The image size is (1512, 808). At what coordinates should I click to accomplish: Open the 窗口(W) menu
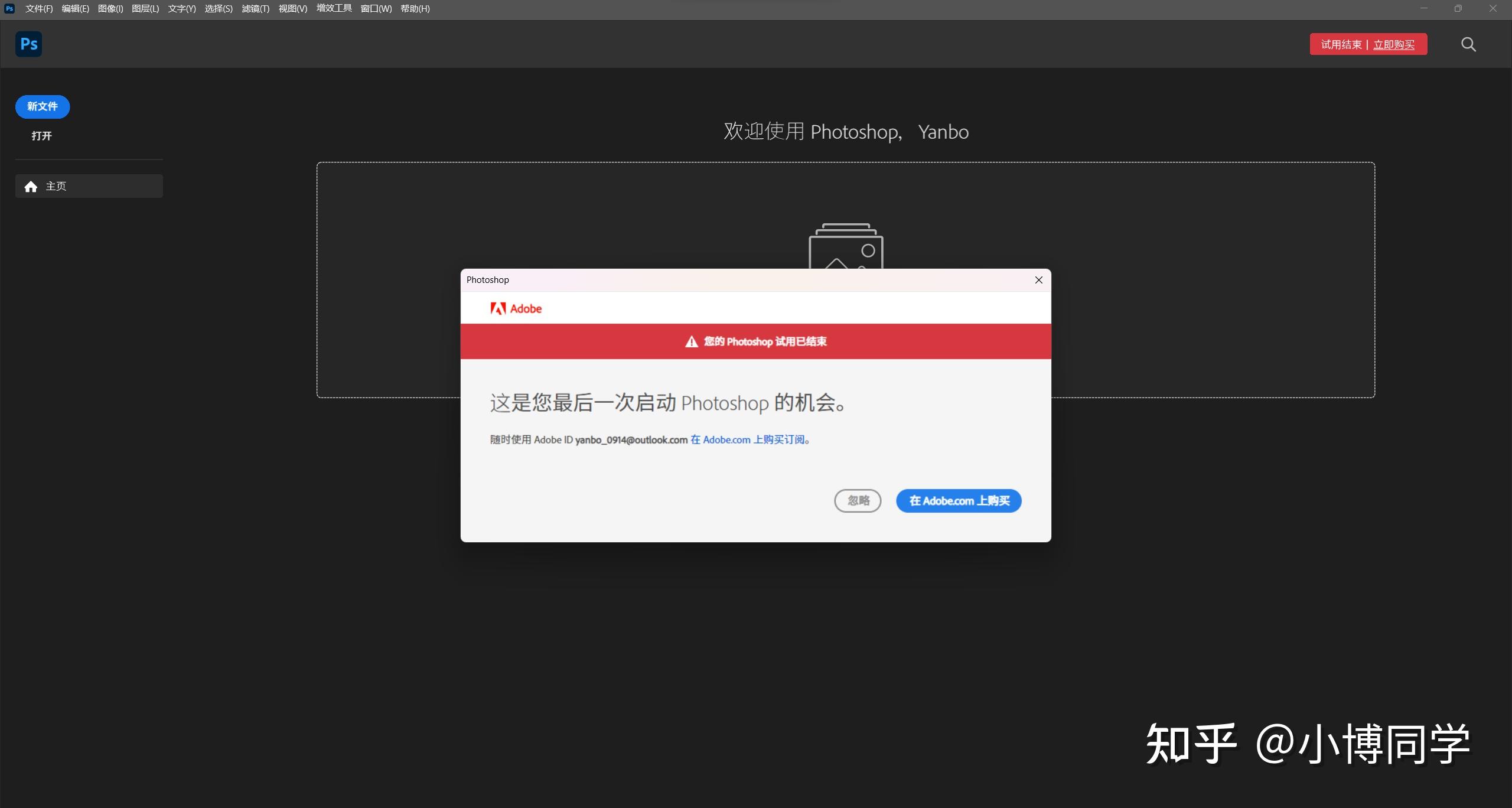[x=376, y=8]
